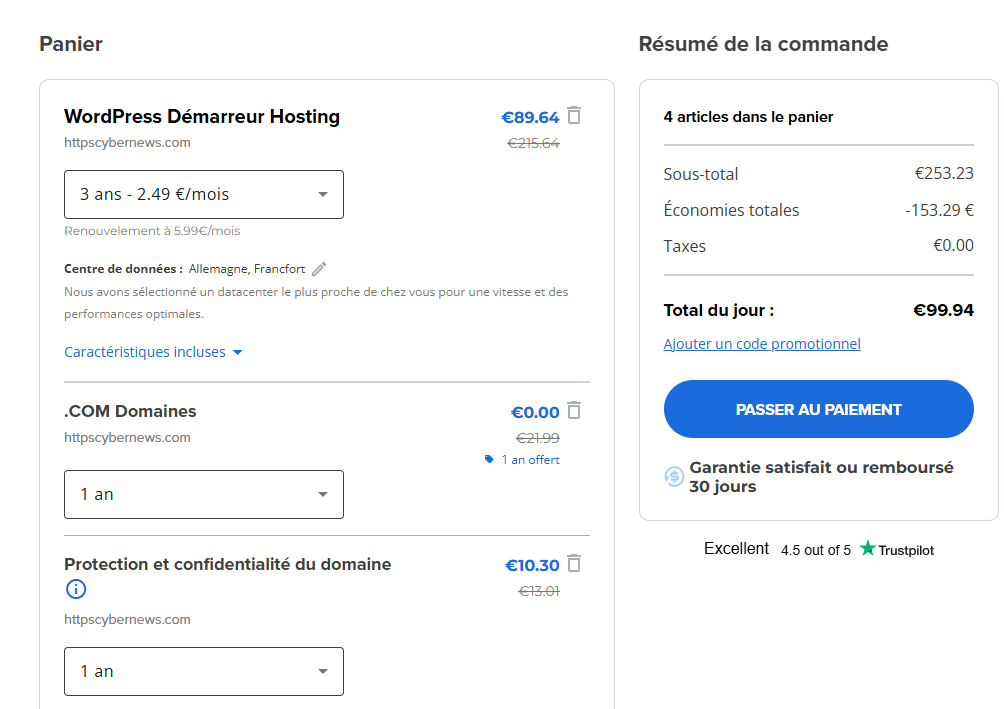Click Sous-total label
The height and width of the screenshot is (709, 1004).
(x=700, y=174)
